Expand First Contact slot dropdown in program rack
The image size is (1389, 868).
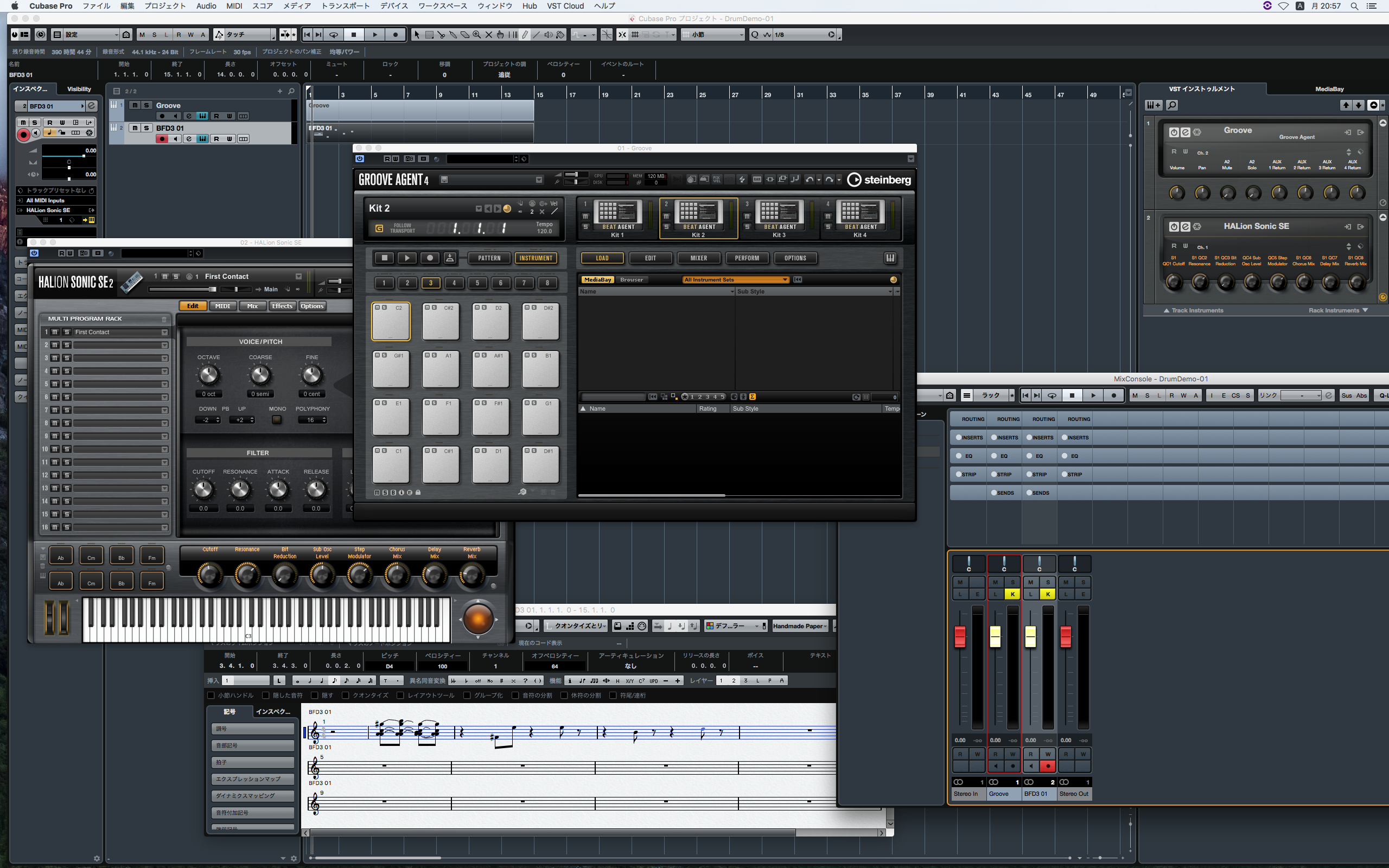pos(165,332)
